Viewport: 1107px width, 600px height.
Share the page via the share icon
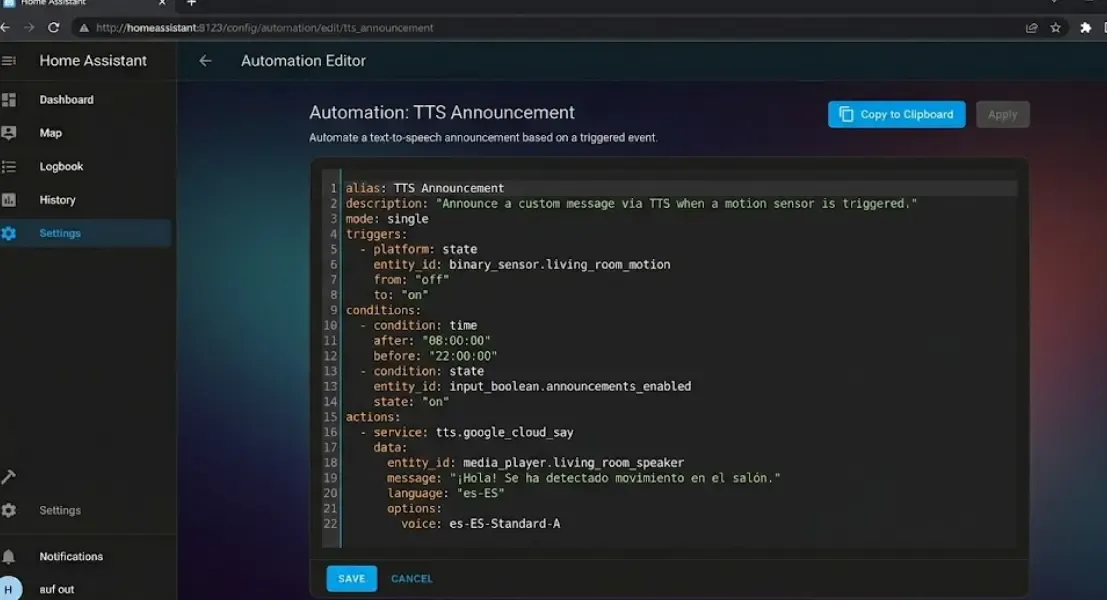pos(1031,28)
